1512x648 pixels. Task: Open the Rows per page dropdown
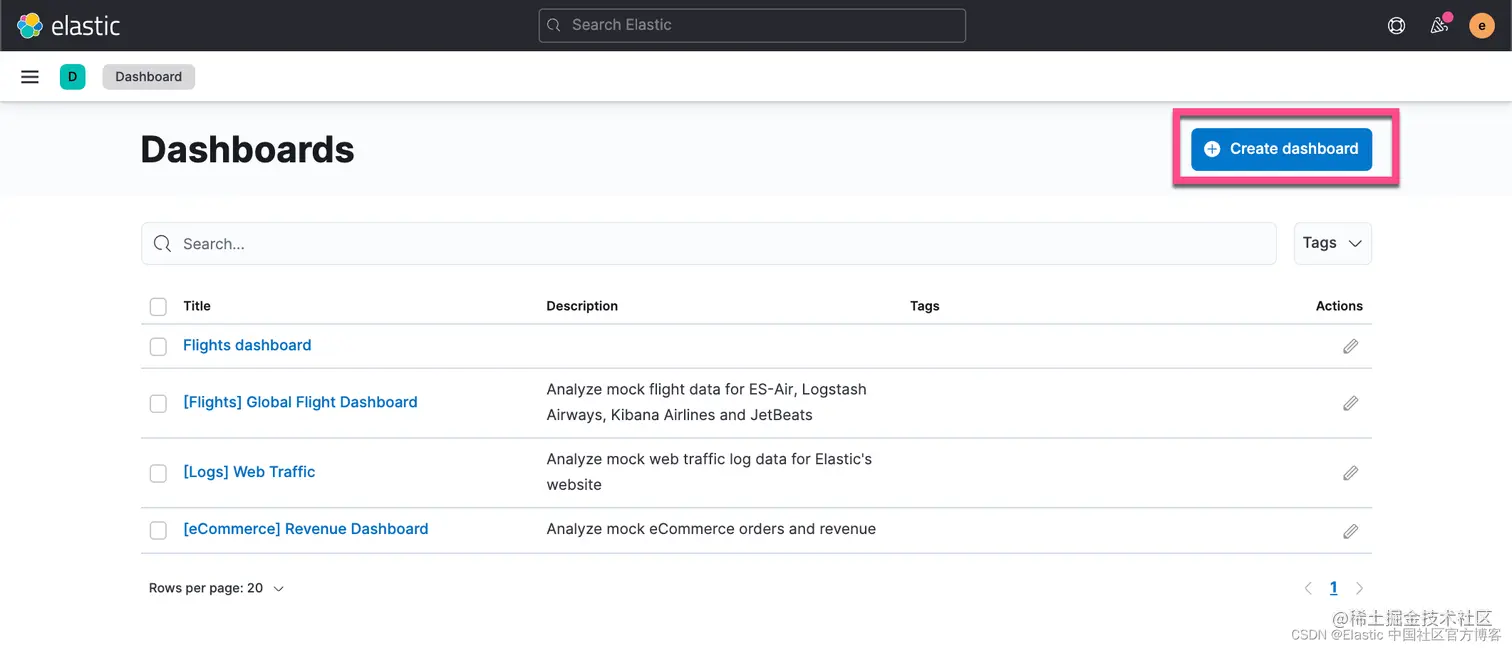click(216, 588)
